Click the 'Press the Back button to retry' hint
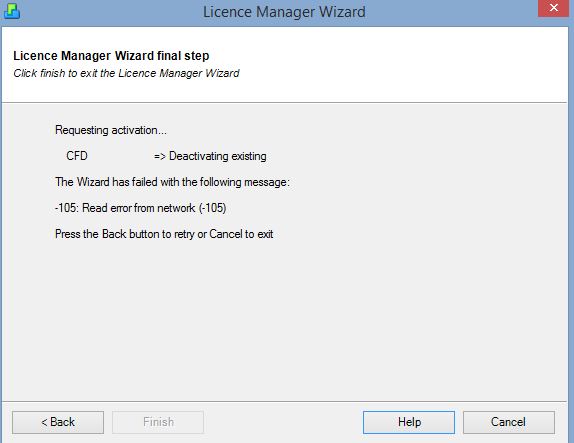The height and width of the screenshot is (443, 574). coord(164,234)
